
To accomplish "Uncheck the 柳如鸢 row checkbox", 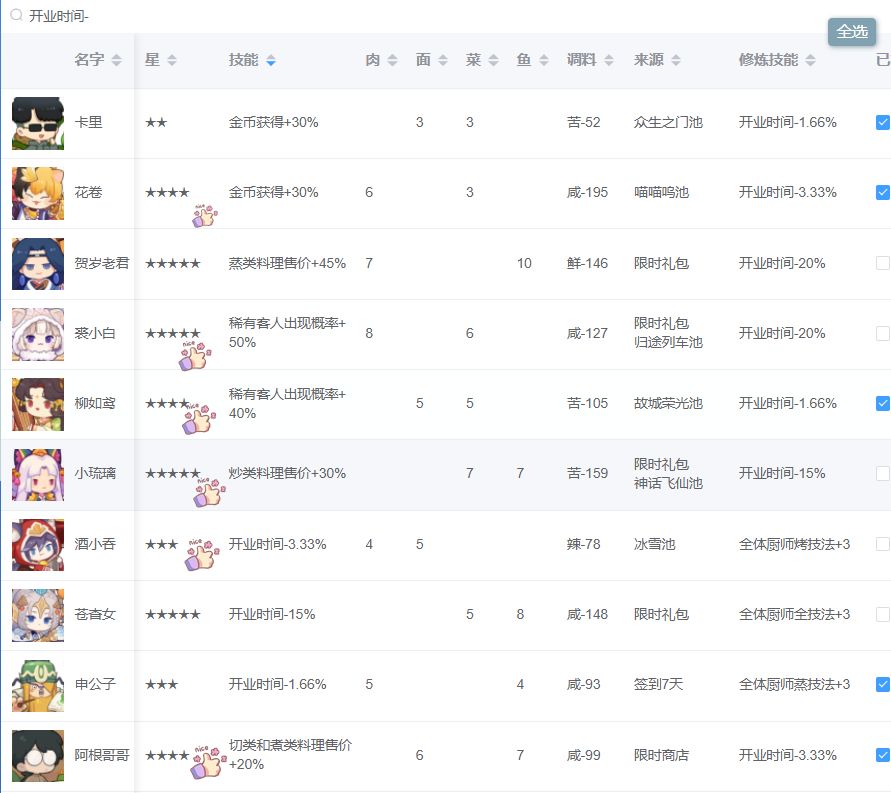I will point(882,403).
